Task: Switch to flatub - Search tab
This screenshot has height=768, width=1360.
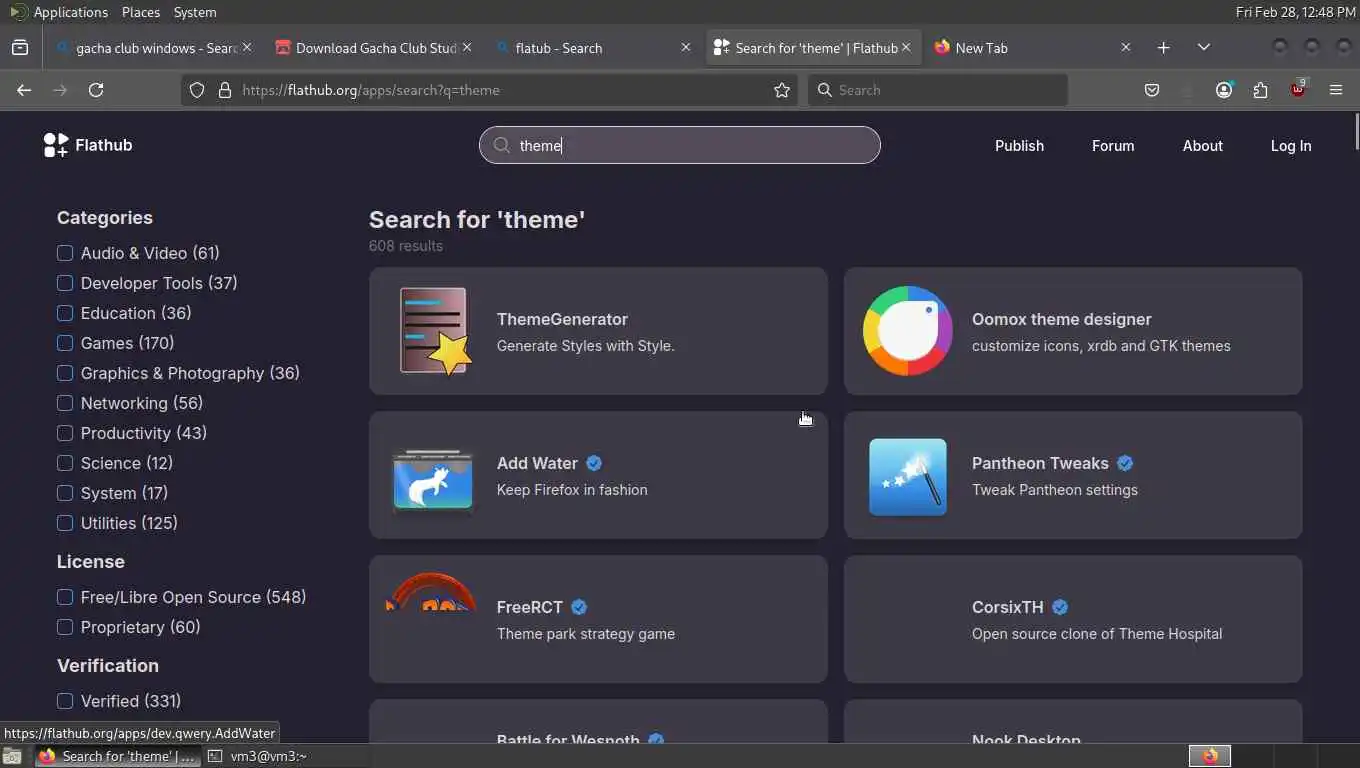Action: [593, 47]
